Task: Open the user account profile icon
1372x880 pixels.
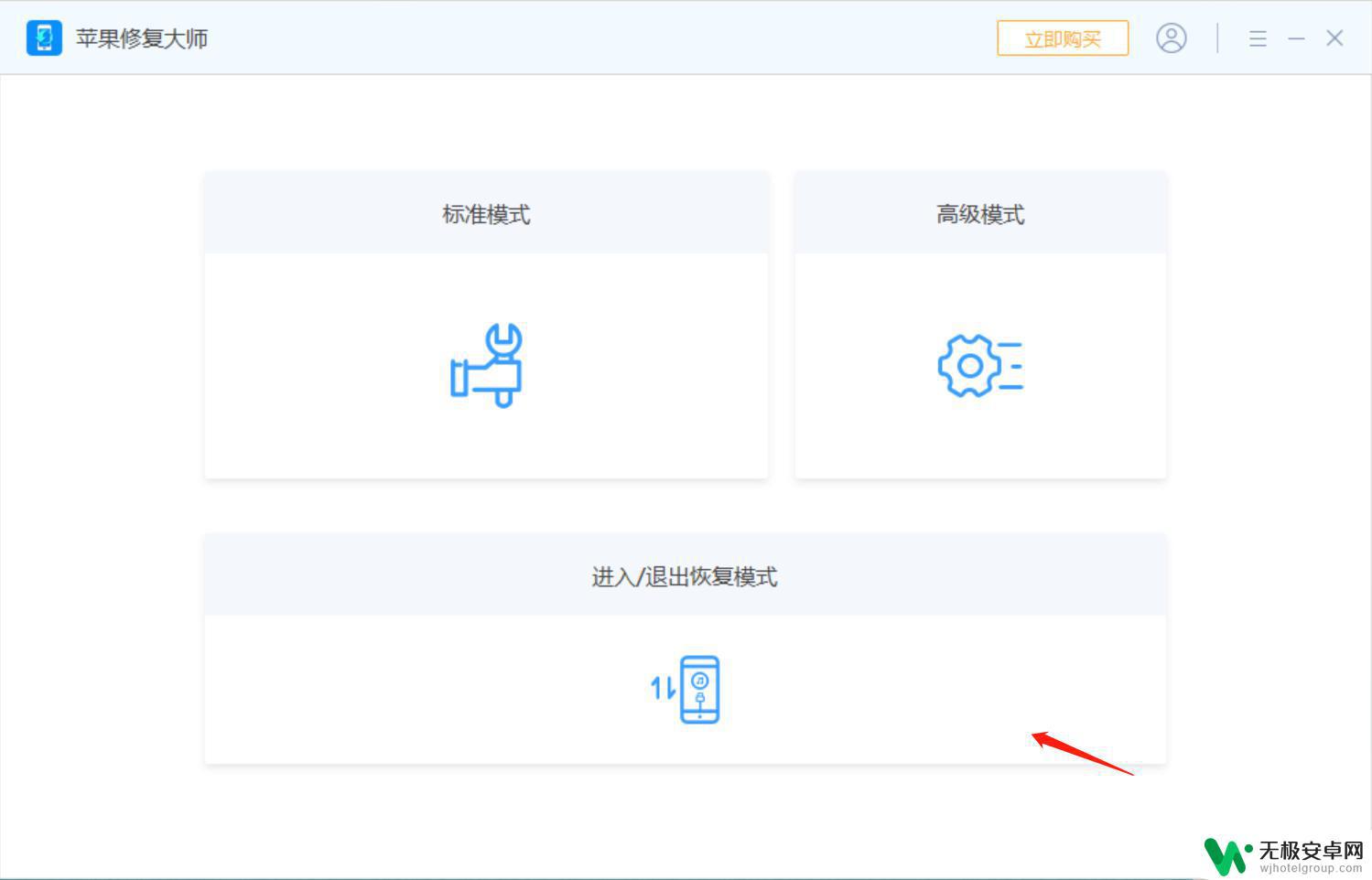Action: click(x=1172, y=38)
